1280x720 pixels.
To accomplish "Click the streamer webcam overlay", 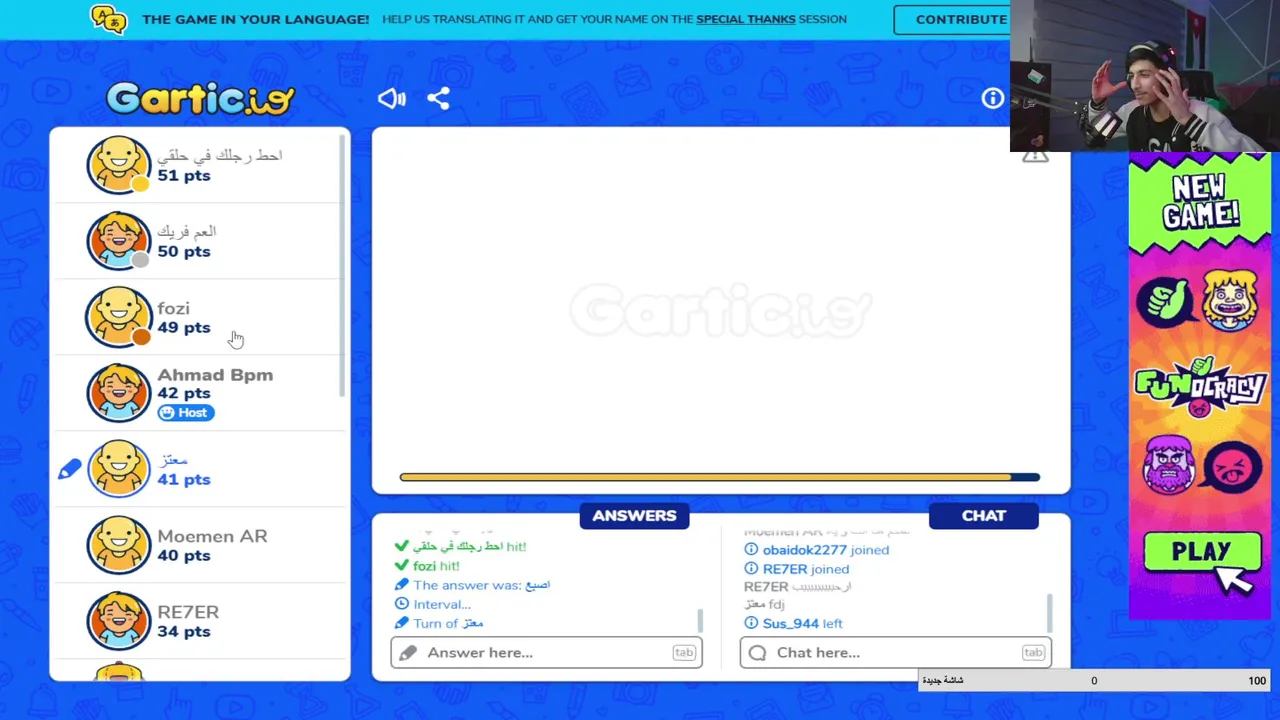I will click(1145, 76).
